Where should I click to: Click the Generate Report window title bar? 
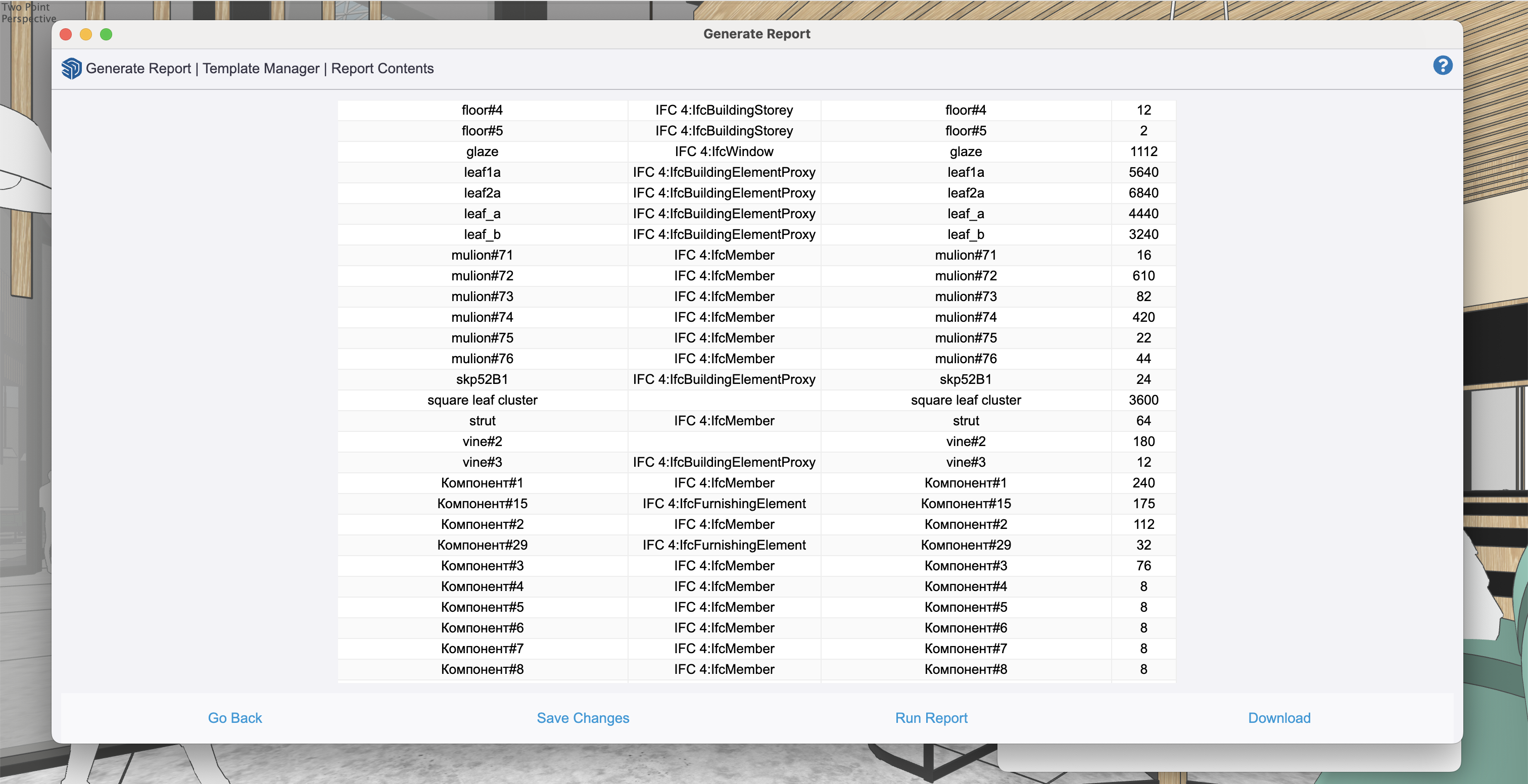(x=756, y=34)
